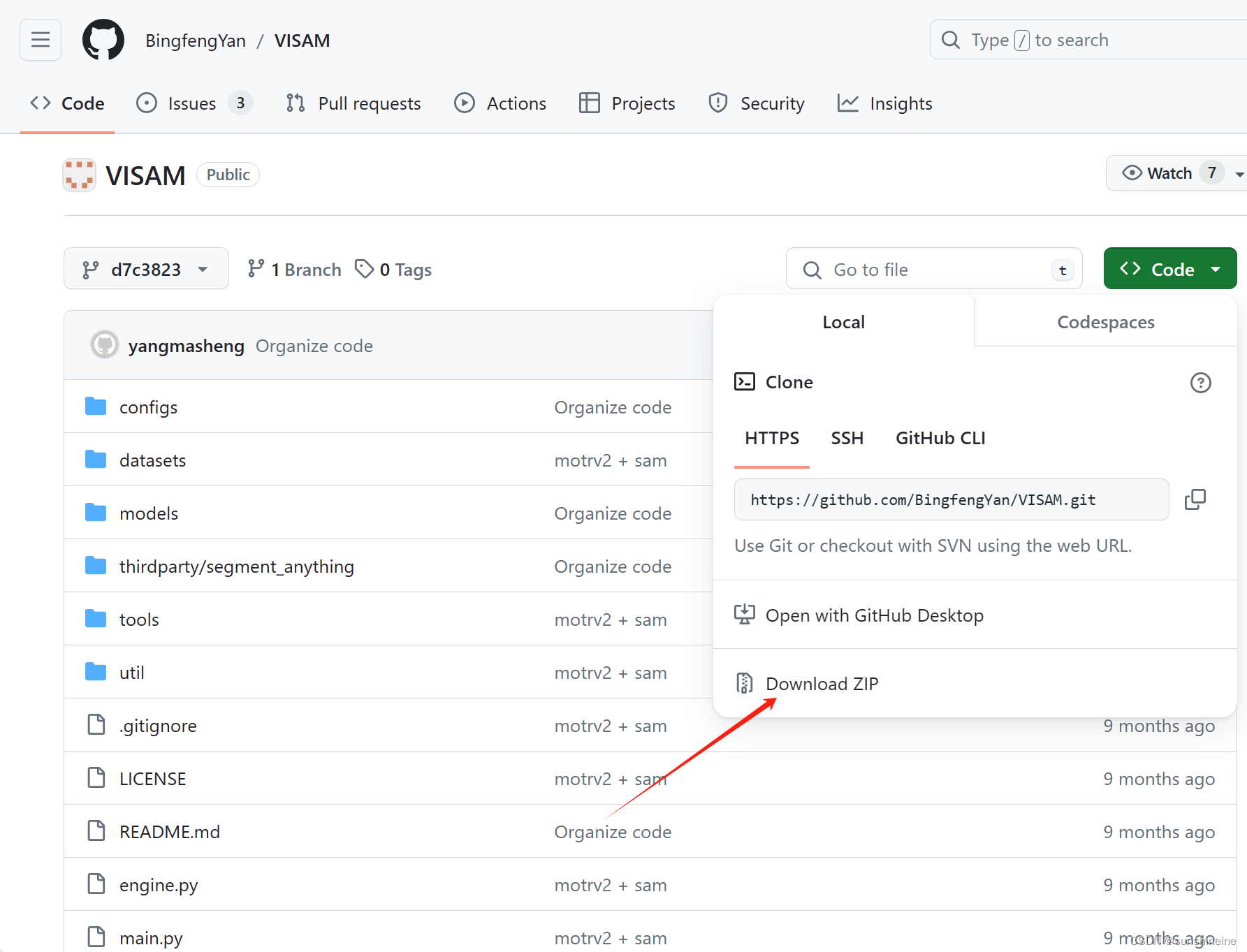Select the Local tab in Code popup
Screen dimensions: 1247x952
(x=843, y=322)
